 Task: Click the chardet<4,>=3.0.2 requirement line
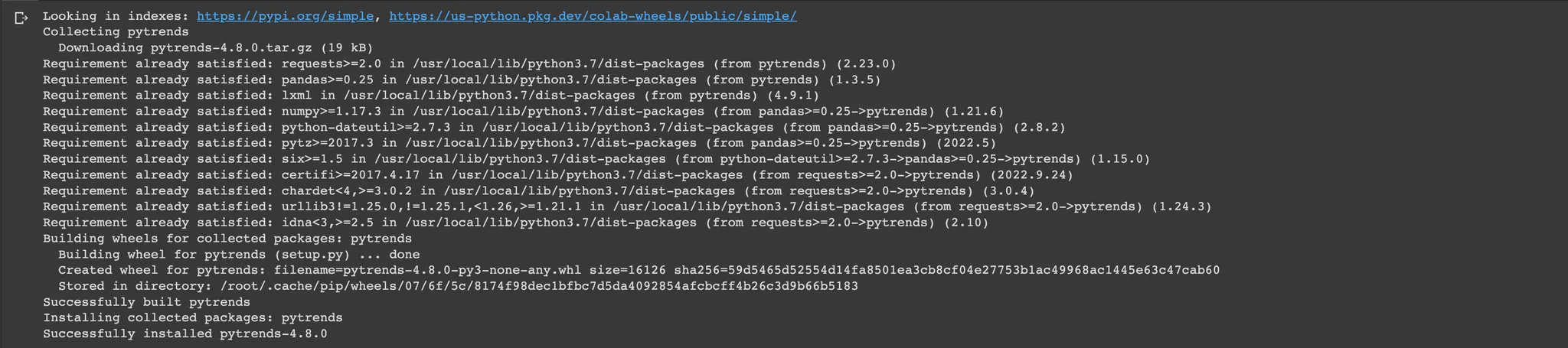pos(537,191)
